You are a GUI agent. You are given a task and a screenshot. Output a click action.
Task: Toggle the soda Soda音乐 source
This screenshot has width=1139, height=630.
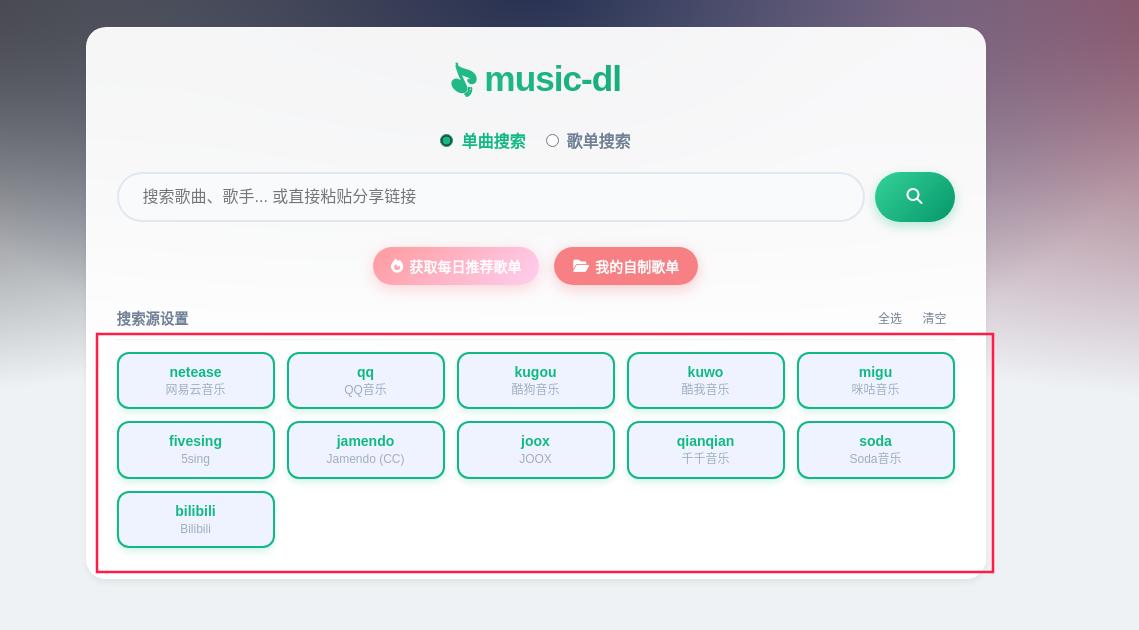coord(876,450)
